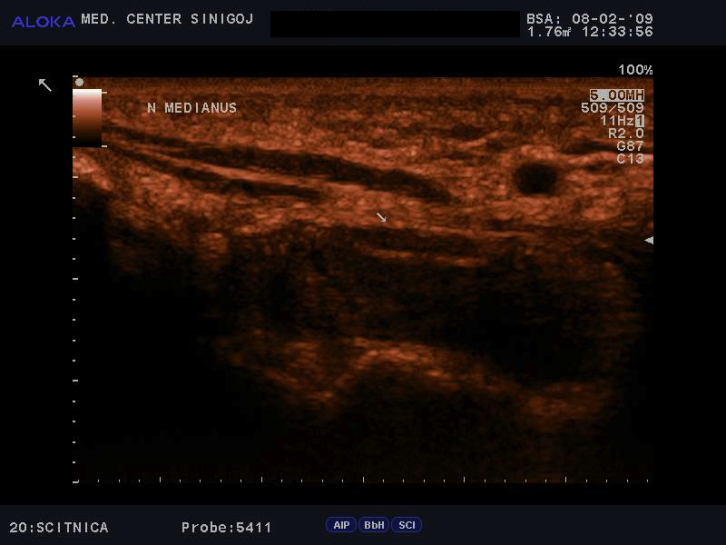Screen dimensions: 726x545
Task: Click the AIP badge button
Action: point(341,525)
